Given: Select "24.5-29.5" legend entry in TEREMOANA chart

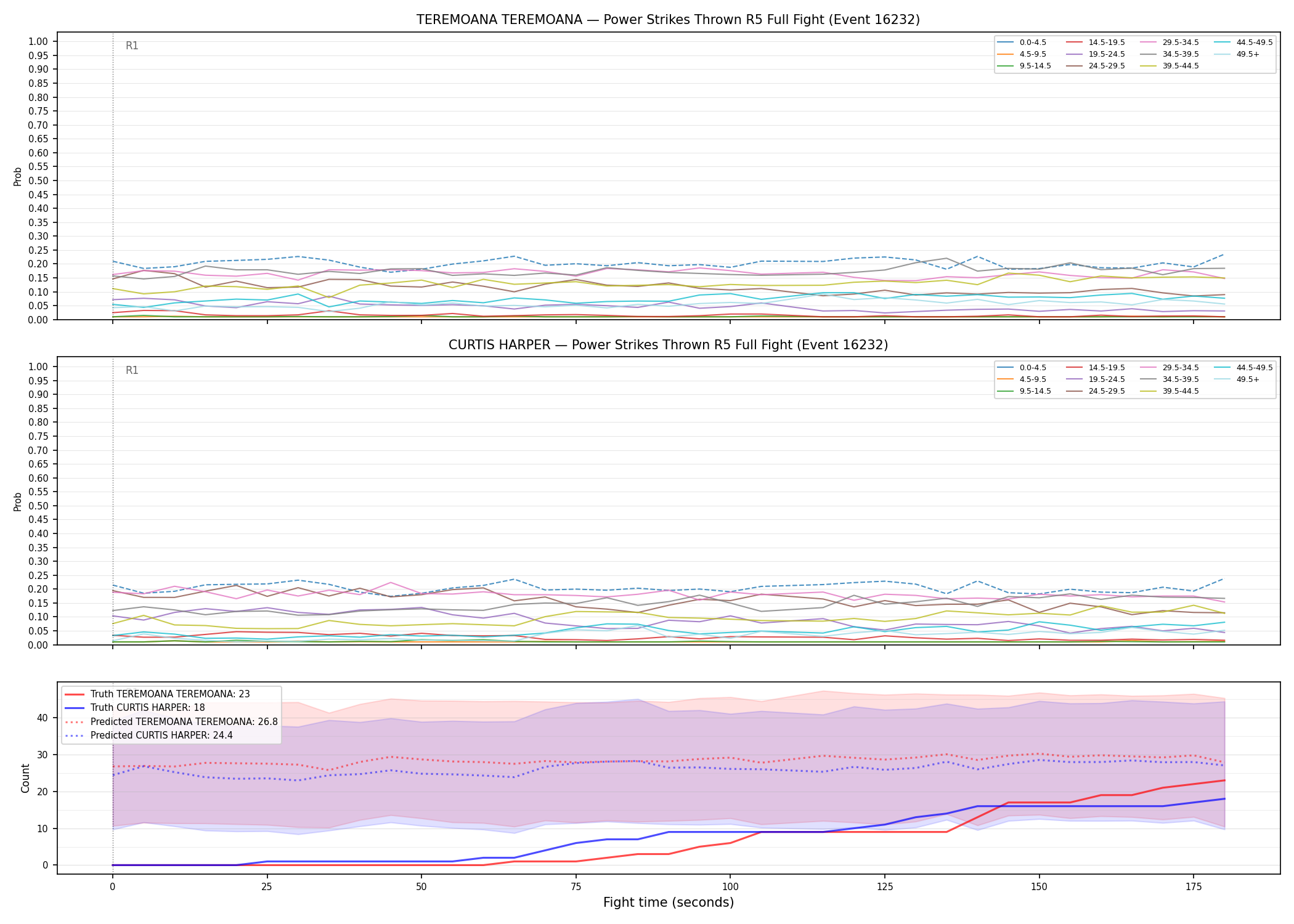Looking at the screenshot, I should [x=1096, y=66].
